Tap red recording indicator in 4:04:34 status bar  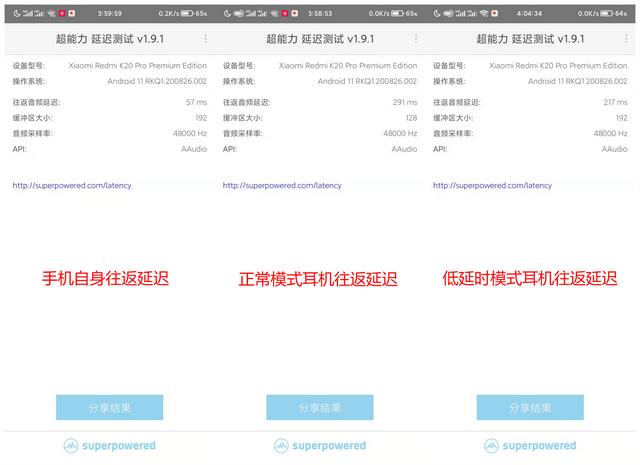495,13
